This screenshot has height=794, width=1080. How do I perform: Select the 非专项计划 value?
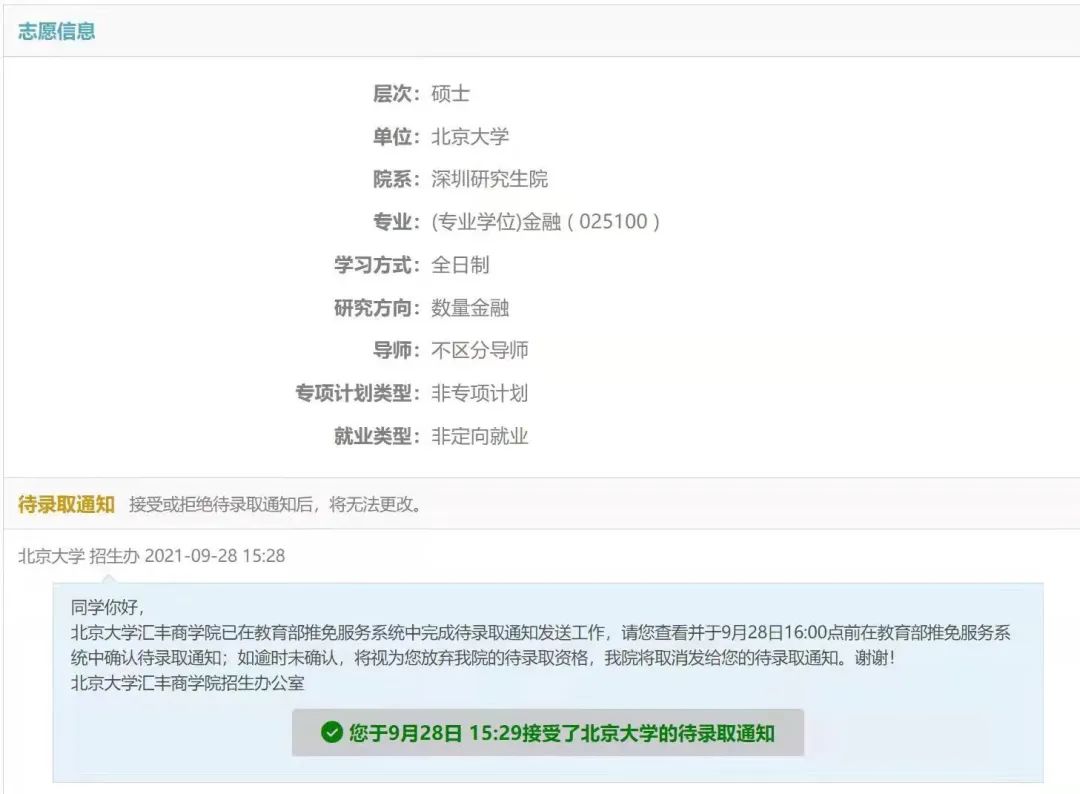click(479, 393)
